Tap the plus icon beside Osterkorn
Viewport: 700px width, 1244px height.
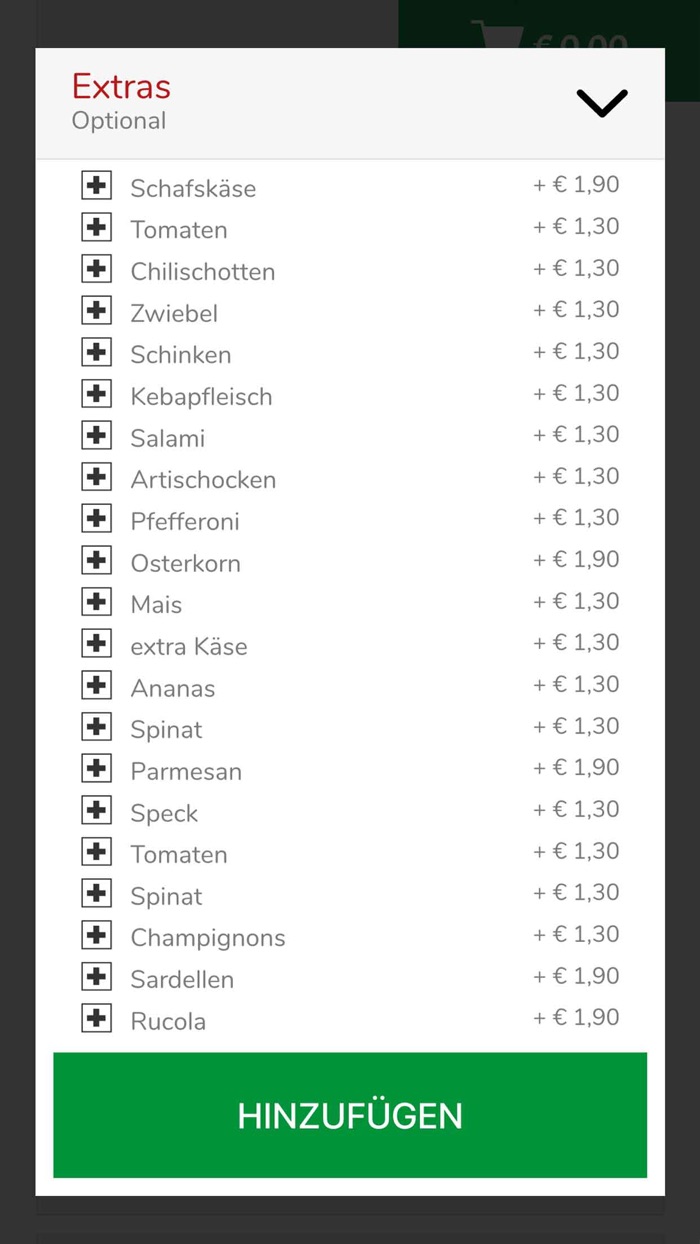pyautogui.click(x=96, y=560)
